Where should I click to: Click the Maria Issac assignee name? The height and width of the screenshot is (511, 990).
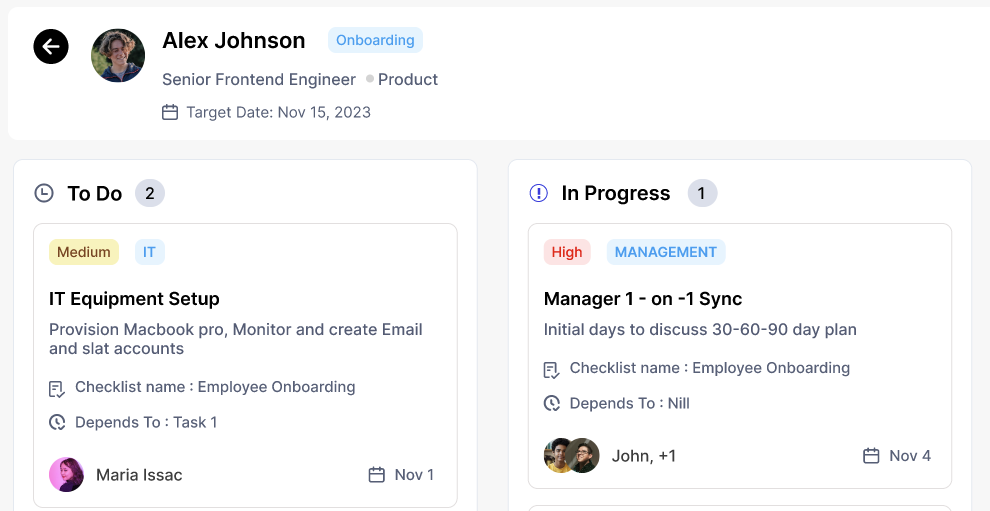[x=139, y=475]
